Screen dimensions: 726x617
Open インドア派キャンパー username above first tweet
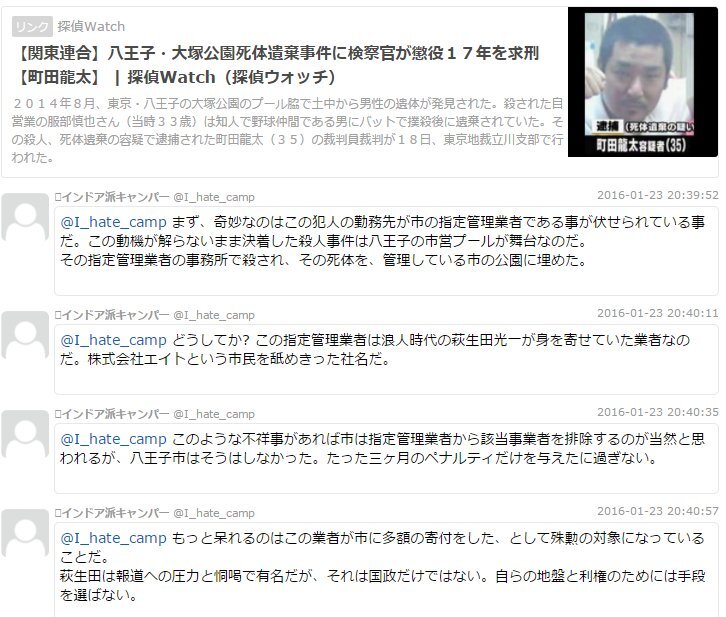115,197
